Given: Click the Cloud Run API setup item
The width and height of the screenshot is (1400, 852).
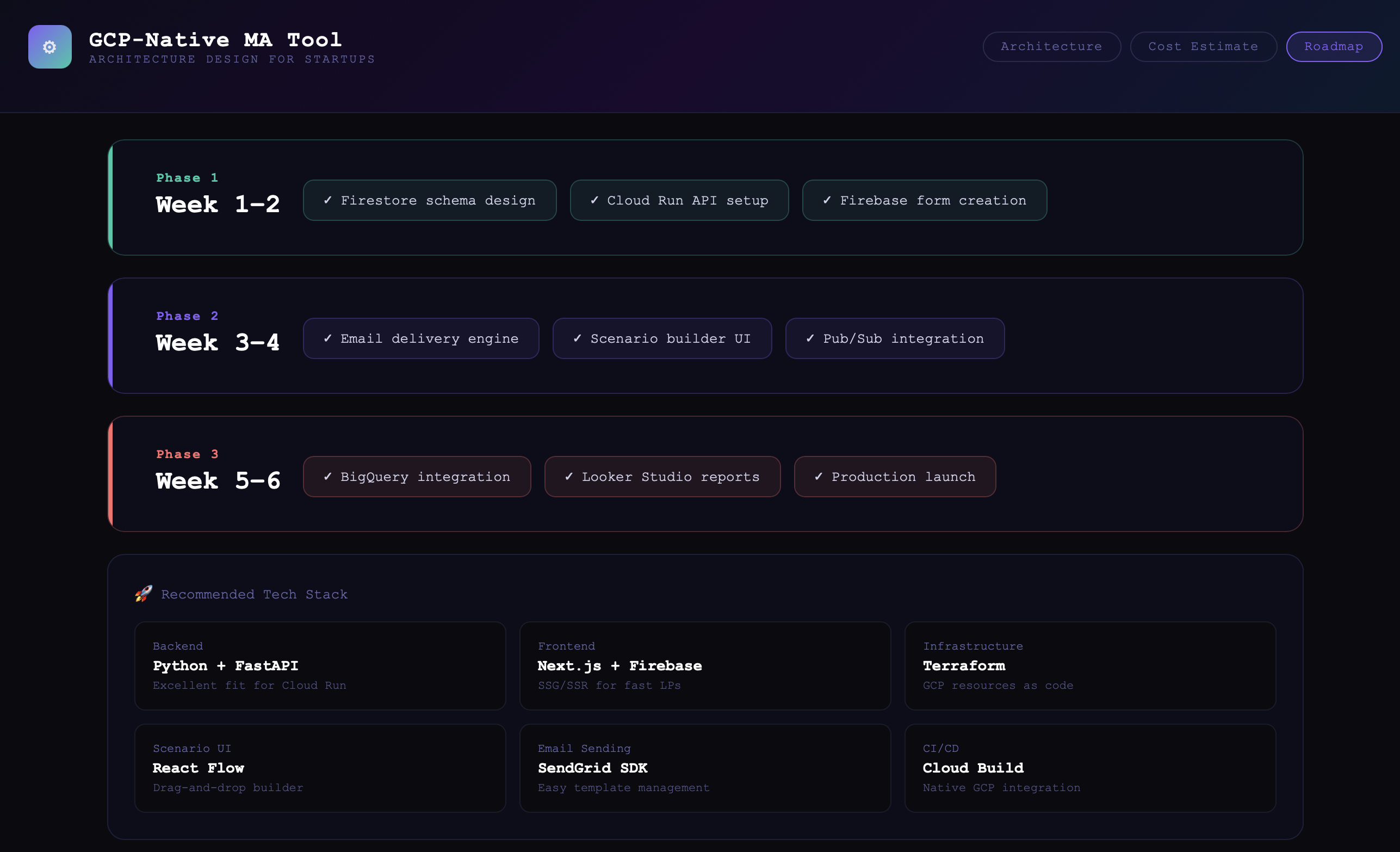Looking at the screenshot, I should point(679,200).
